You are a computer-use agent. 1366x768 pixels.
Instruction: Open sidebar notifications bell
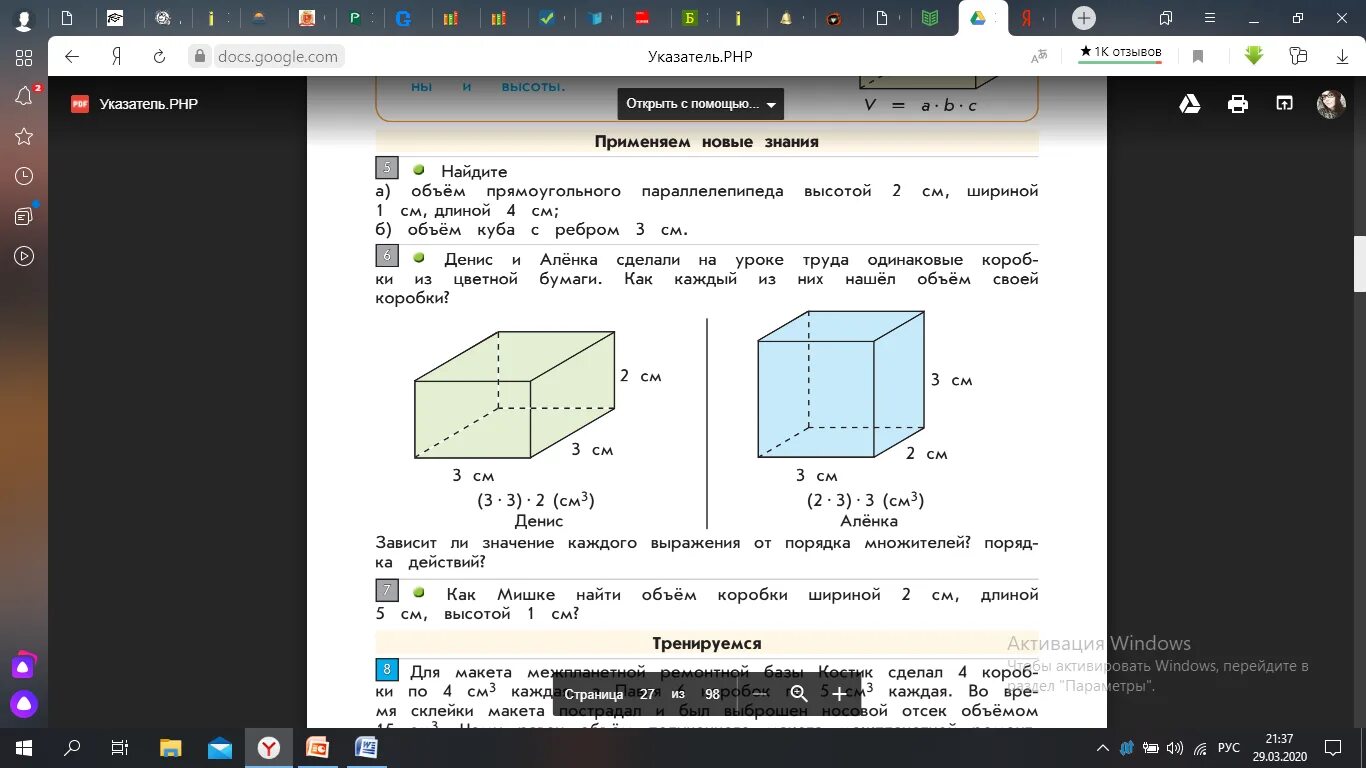click(x=24, y=96)
